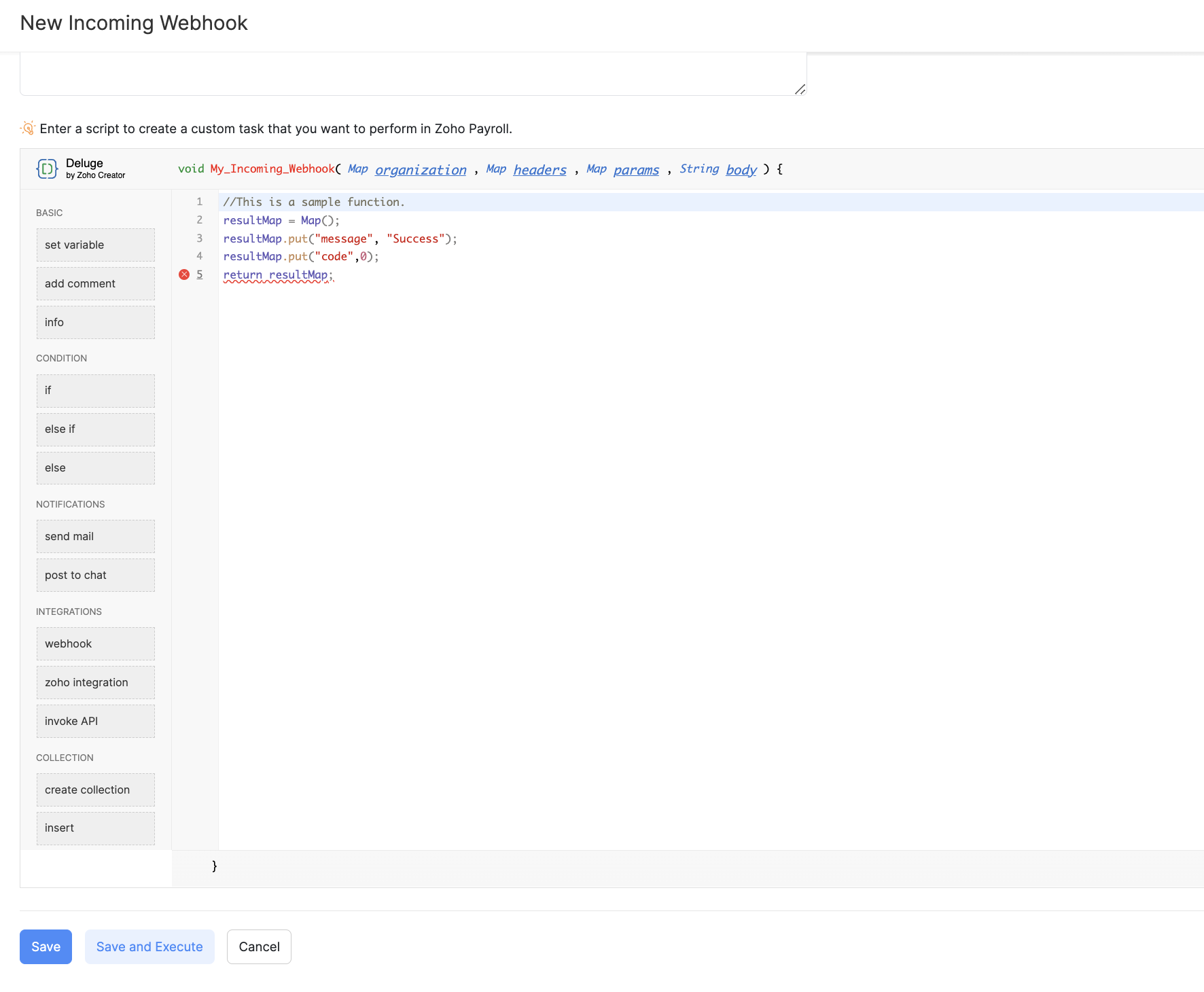1204x992 pixels.
Task: Open the body parameter link
Action: point(741,170)
